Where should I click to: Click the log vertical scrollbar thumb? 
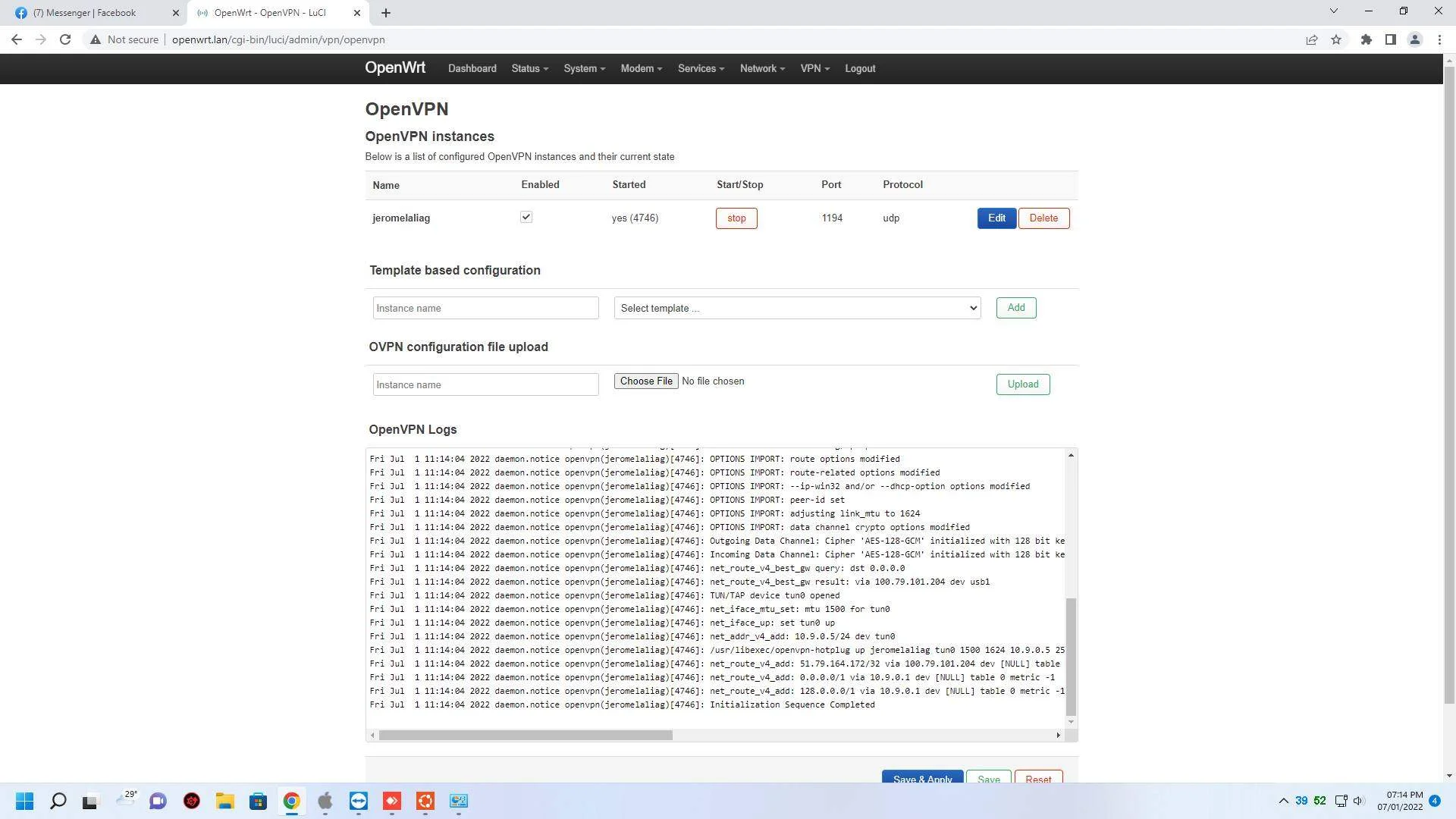pos(1071,657)
